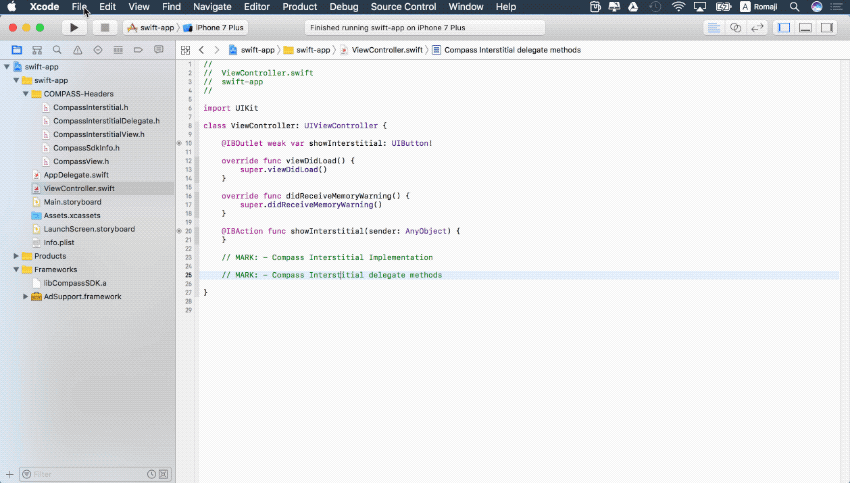Open the Find navigator
The image size is (850, 483).
pyautogui.click(x=57, y=50)
